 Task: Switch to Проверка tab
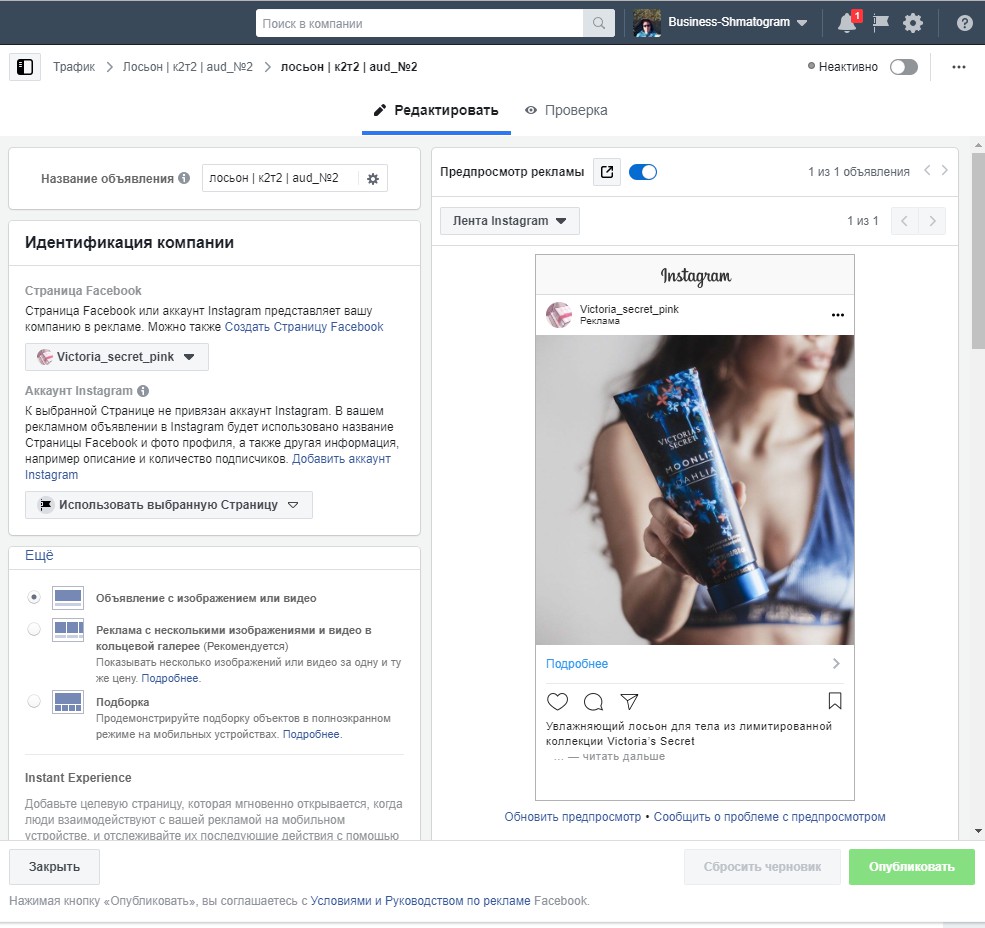[566, 111]
